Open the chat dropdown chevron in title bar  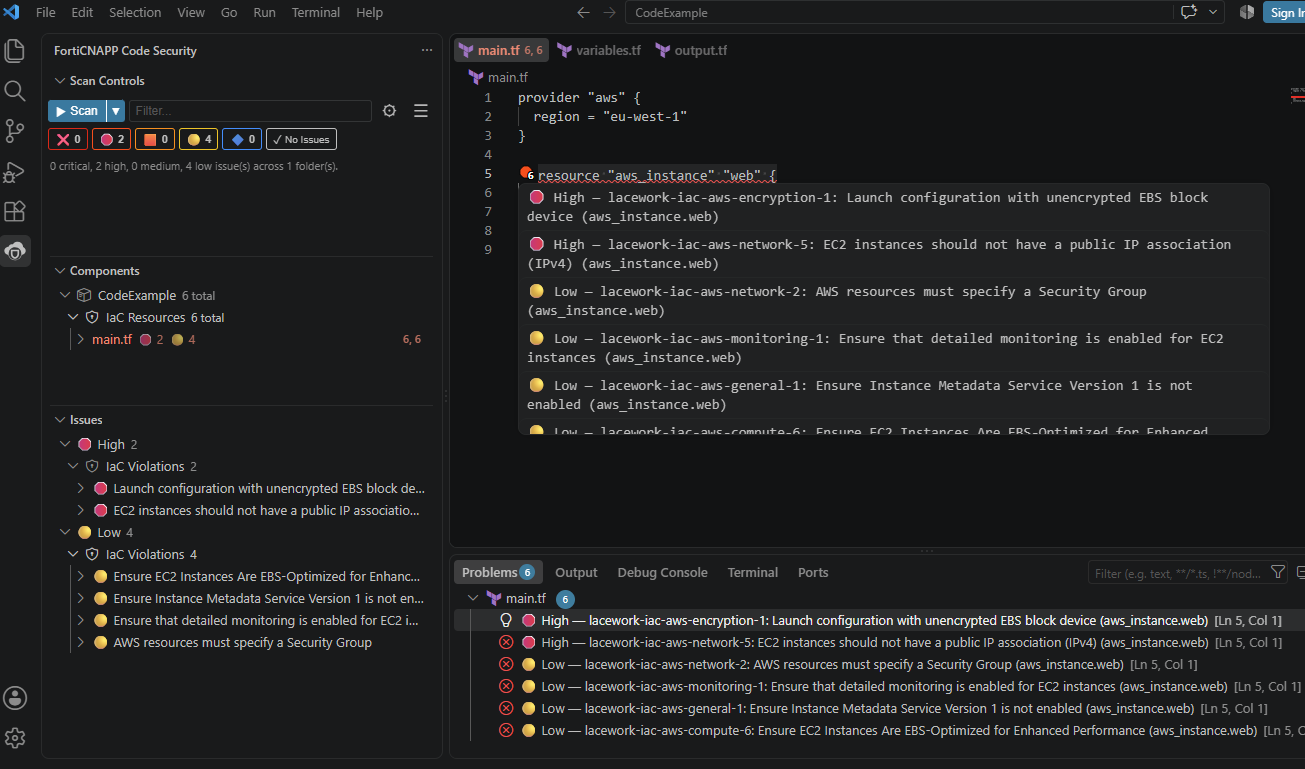[1214, 13]
